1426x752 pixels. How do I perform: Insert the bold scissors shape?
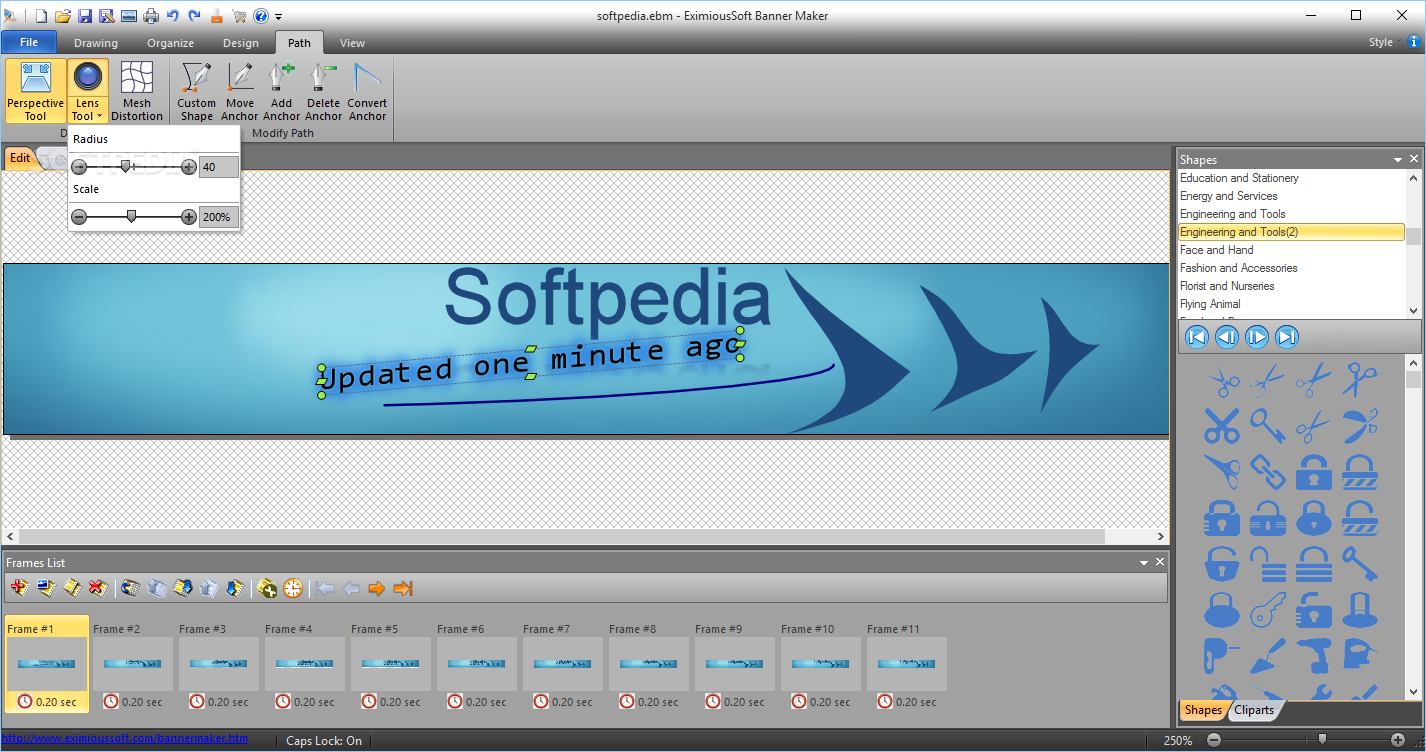1221,425
